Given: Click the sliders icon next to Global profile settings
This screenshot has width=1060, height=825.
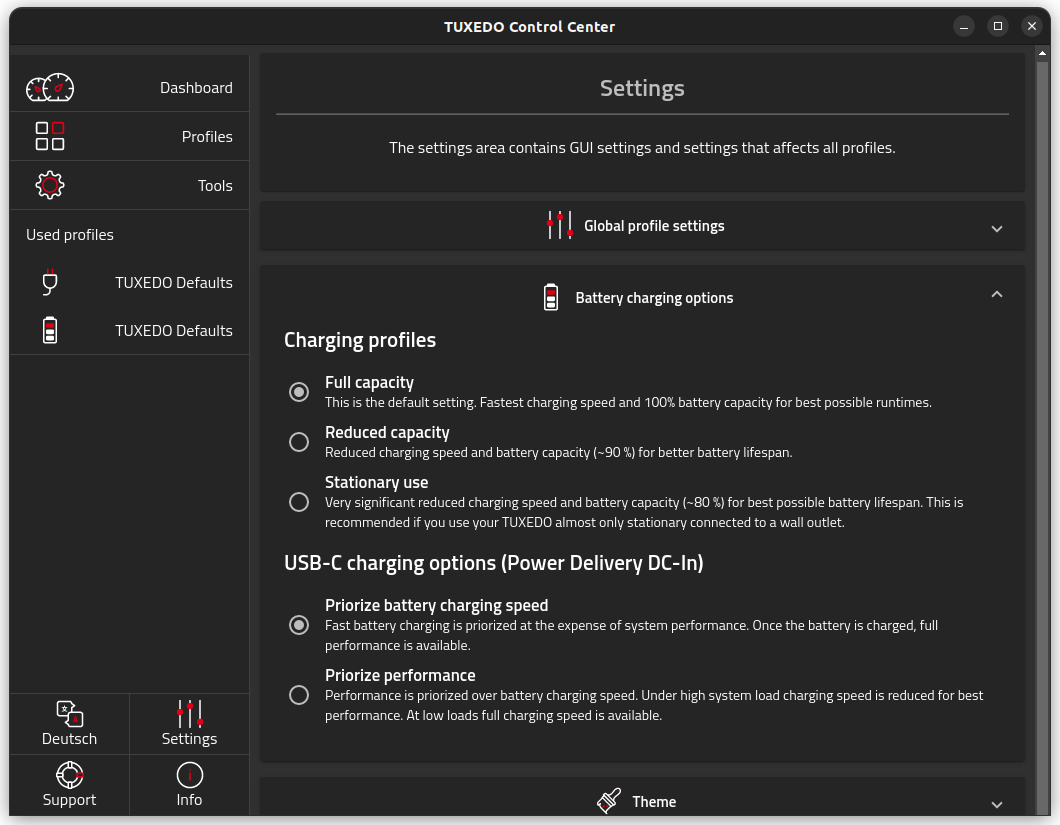Looking at the screenshot, I should coord(559,225).
